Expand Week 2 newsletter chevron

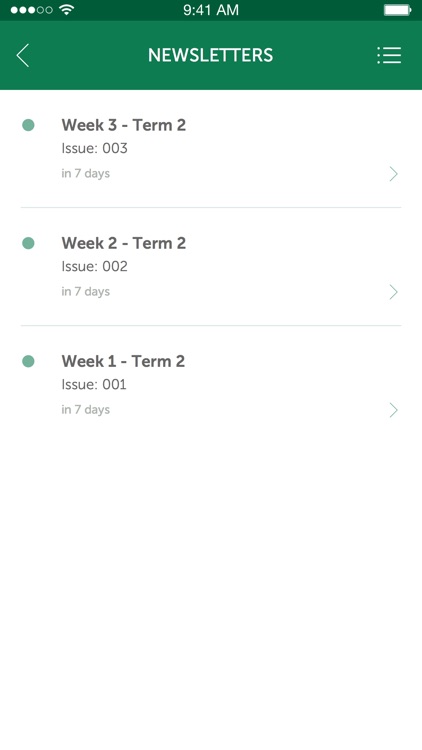[393, 292]
